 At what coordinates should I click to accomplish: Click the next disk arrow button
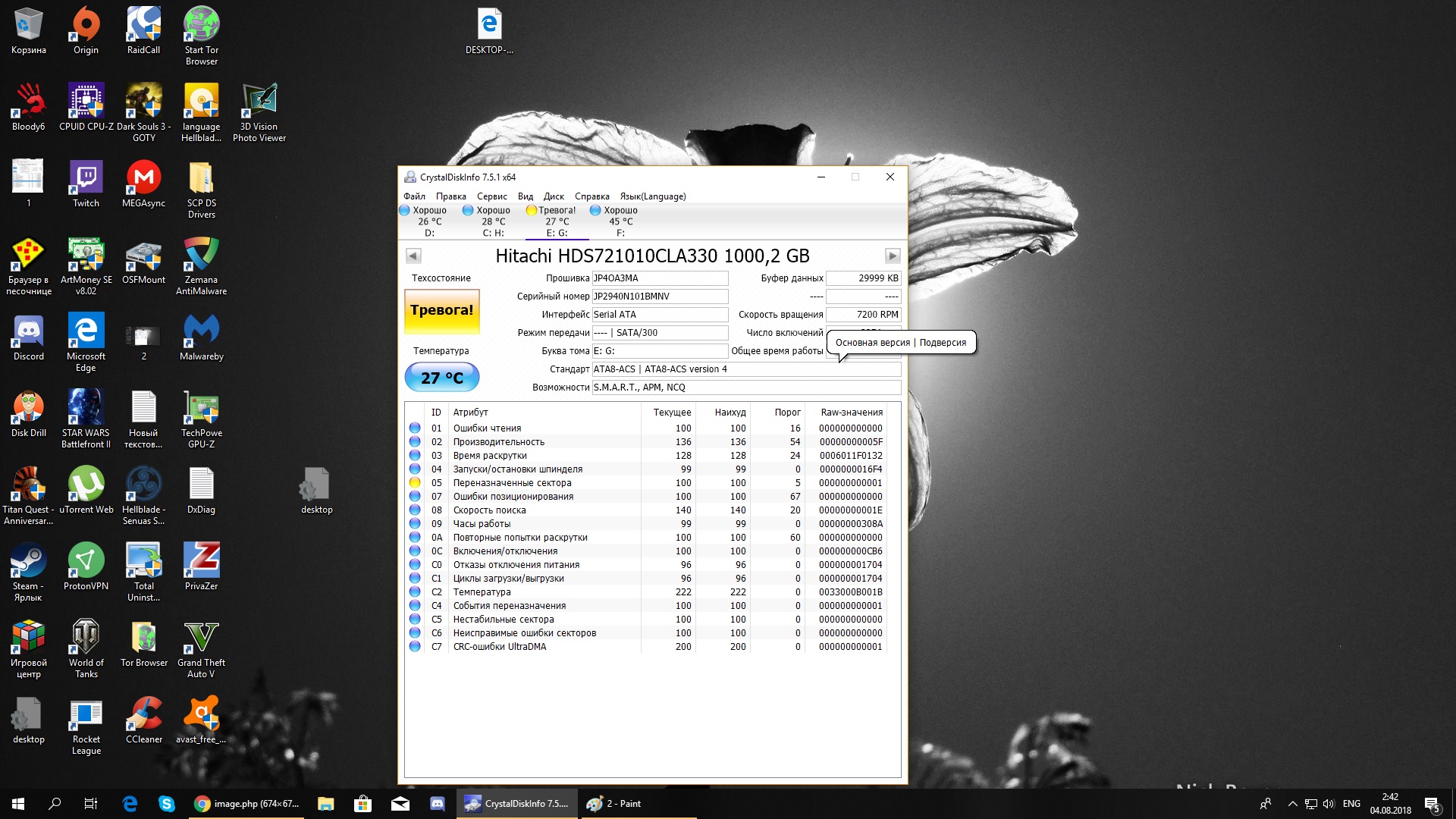pyautogui.click(x=893, y=256)
